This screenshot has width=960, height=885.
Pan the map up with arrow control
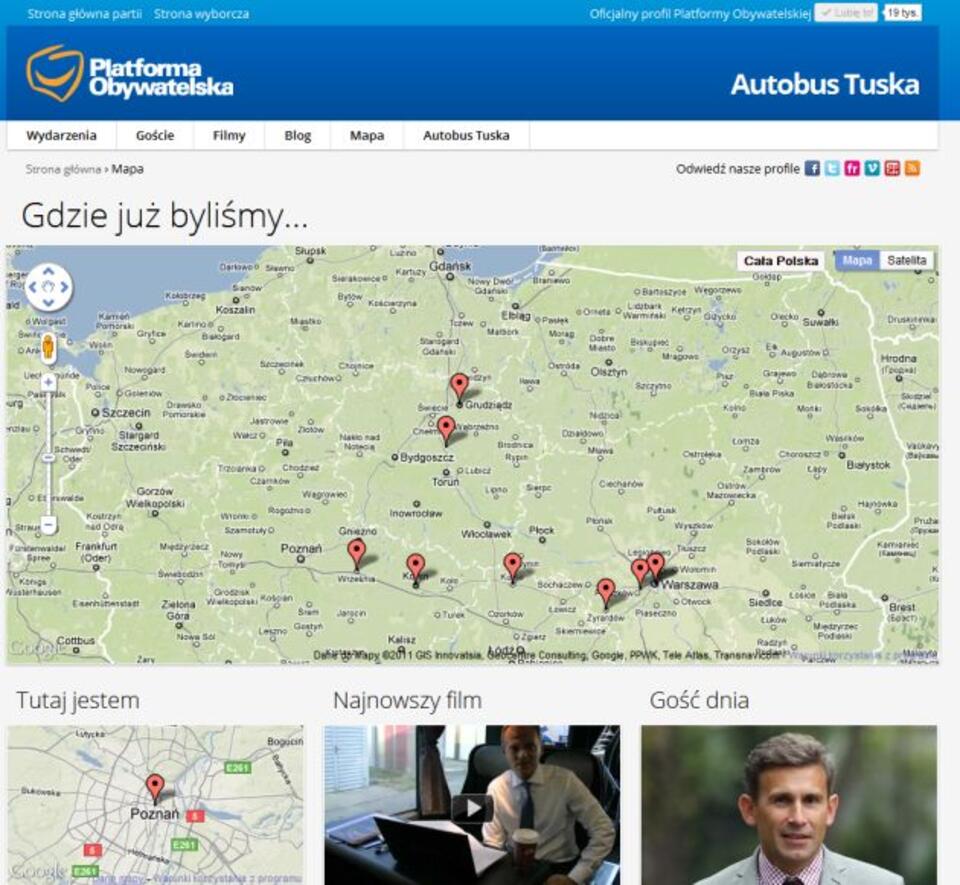(x=48, y=271)
